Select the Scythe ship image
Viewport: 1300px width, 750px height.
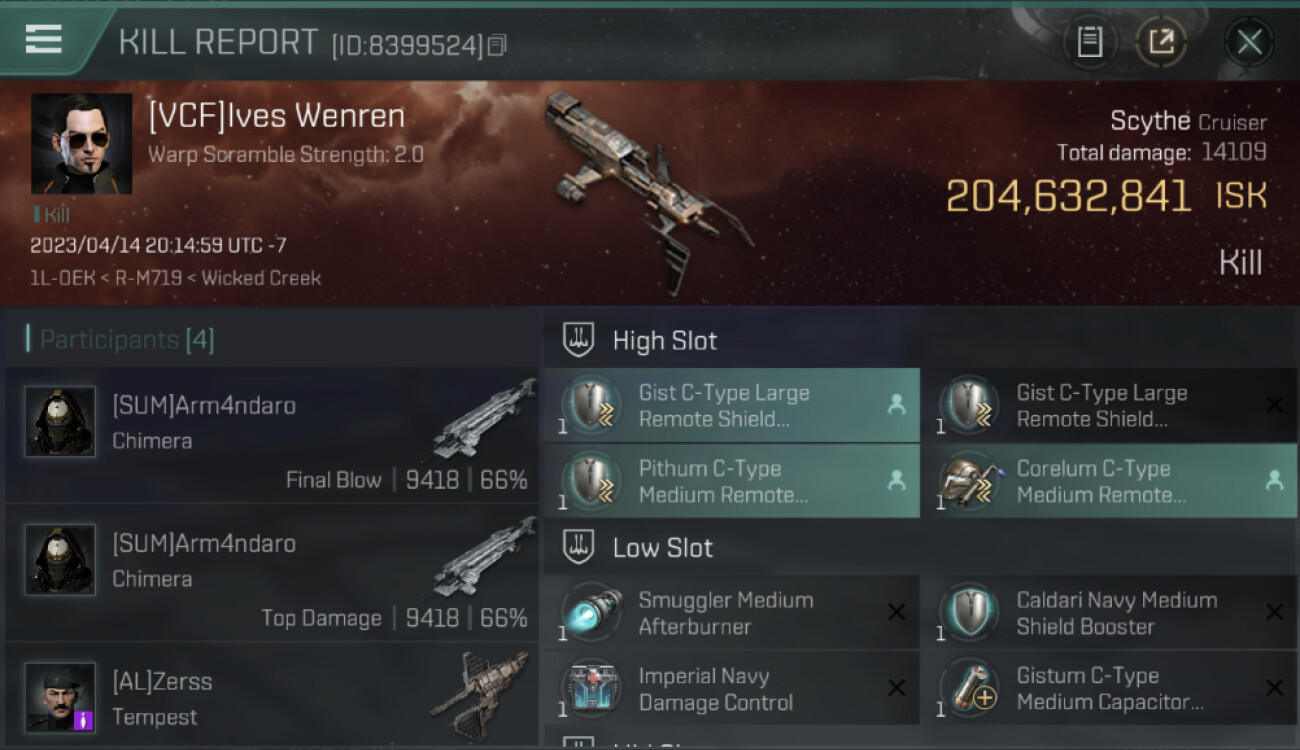(x=648, y=189)
